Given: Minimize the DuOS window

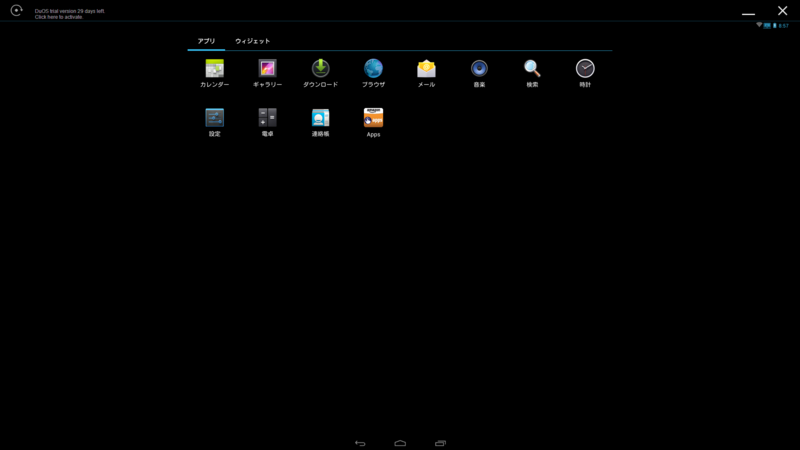Looking at the screenshot, I should point(748,14).
